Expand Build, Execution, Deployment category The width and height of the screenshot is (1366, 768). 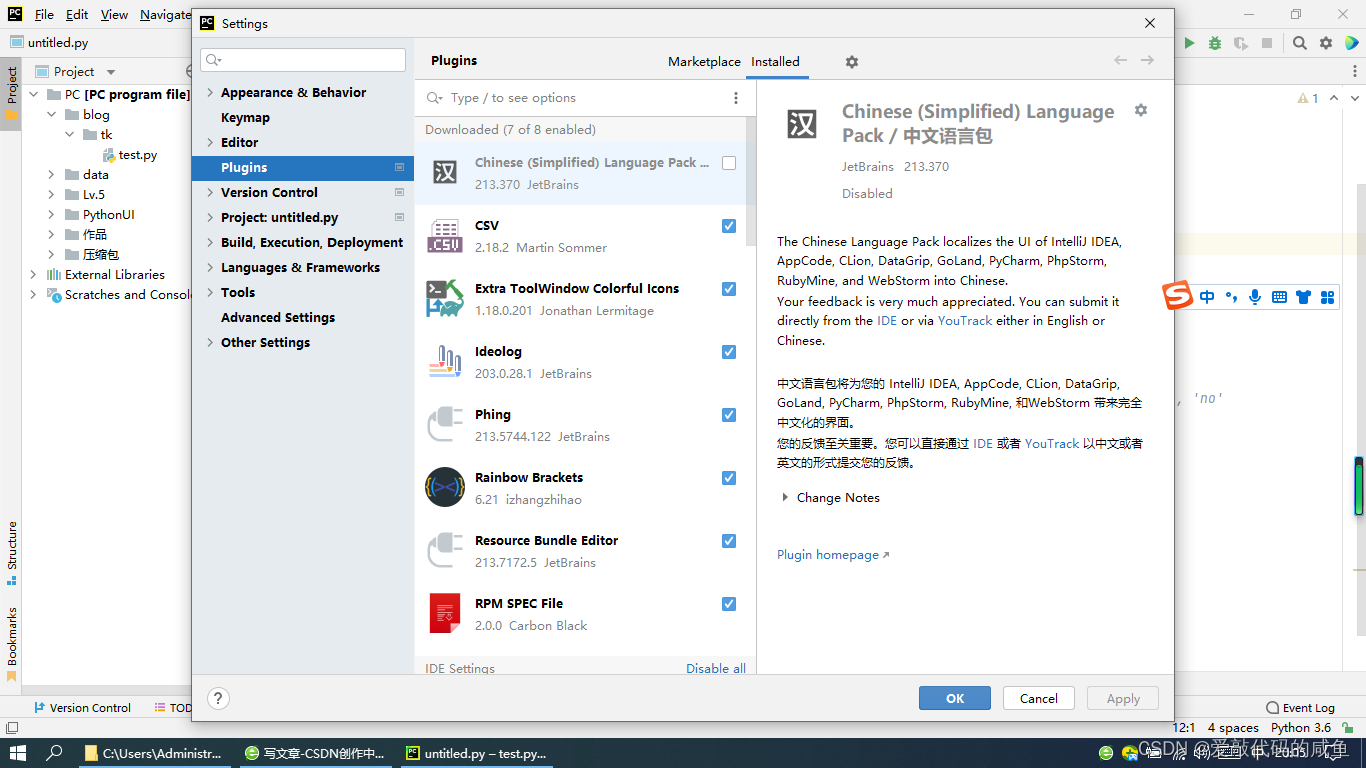click(209, 242)
